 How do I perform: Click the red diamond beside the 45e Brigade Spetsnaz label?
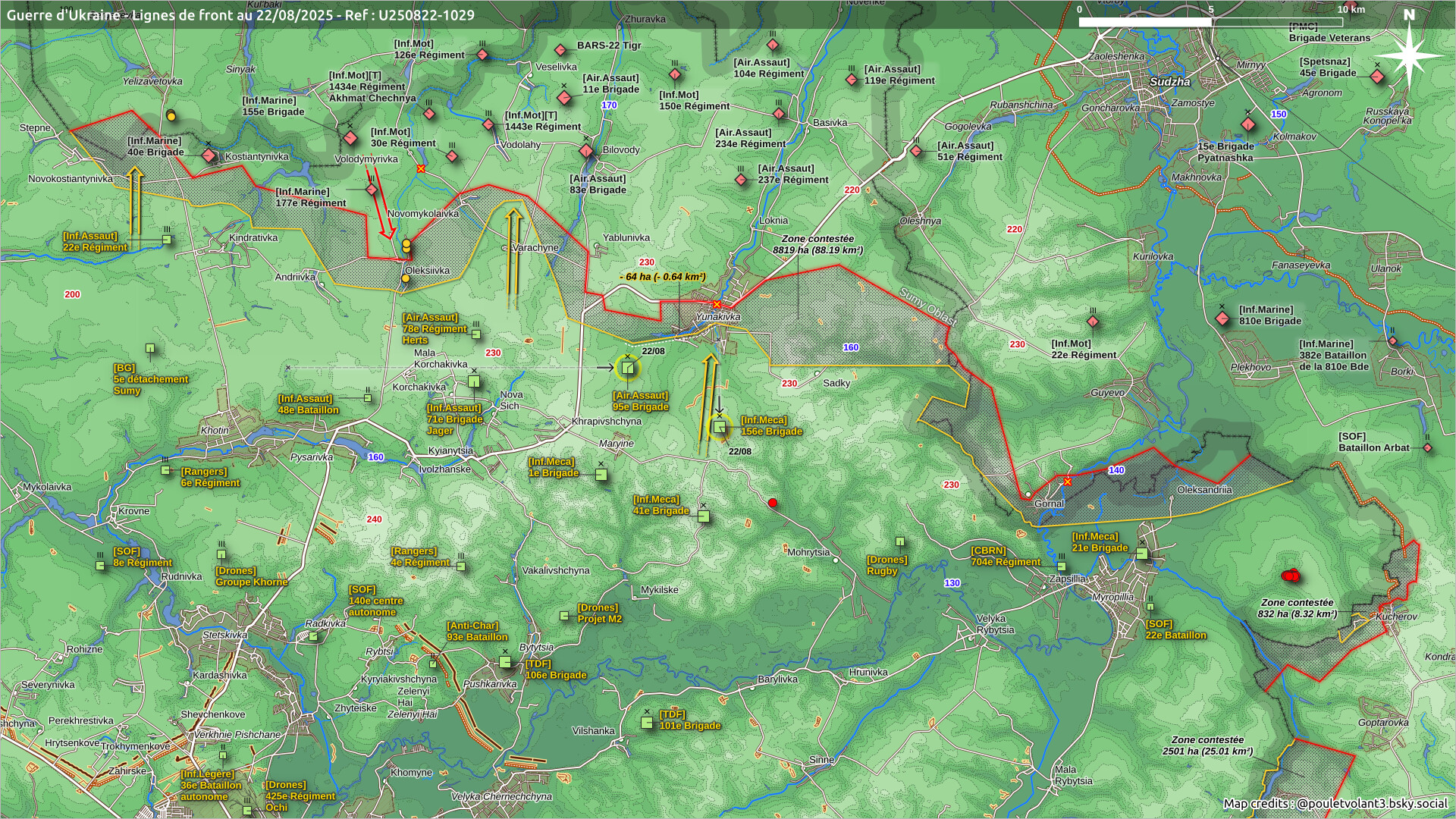point(1378,77)
